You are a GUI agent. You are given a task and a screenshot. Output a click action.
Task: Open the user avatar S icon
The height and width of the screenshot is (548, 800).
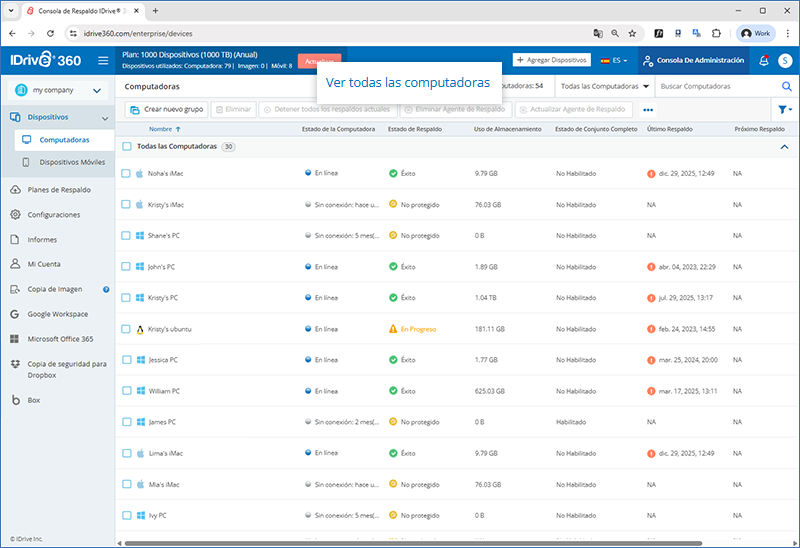click(786, 61)
